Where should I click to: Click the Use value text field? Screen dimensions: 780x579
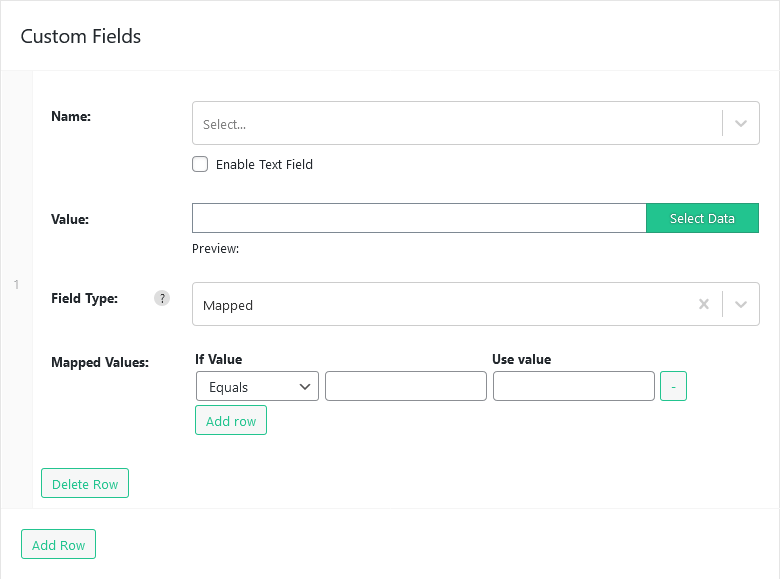pyautogui.click(x=574, y=386)
